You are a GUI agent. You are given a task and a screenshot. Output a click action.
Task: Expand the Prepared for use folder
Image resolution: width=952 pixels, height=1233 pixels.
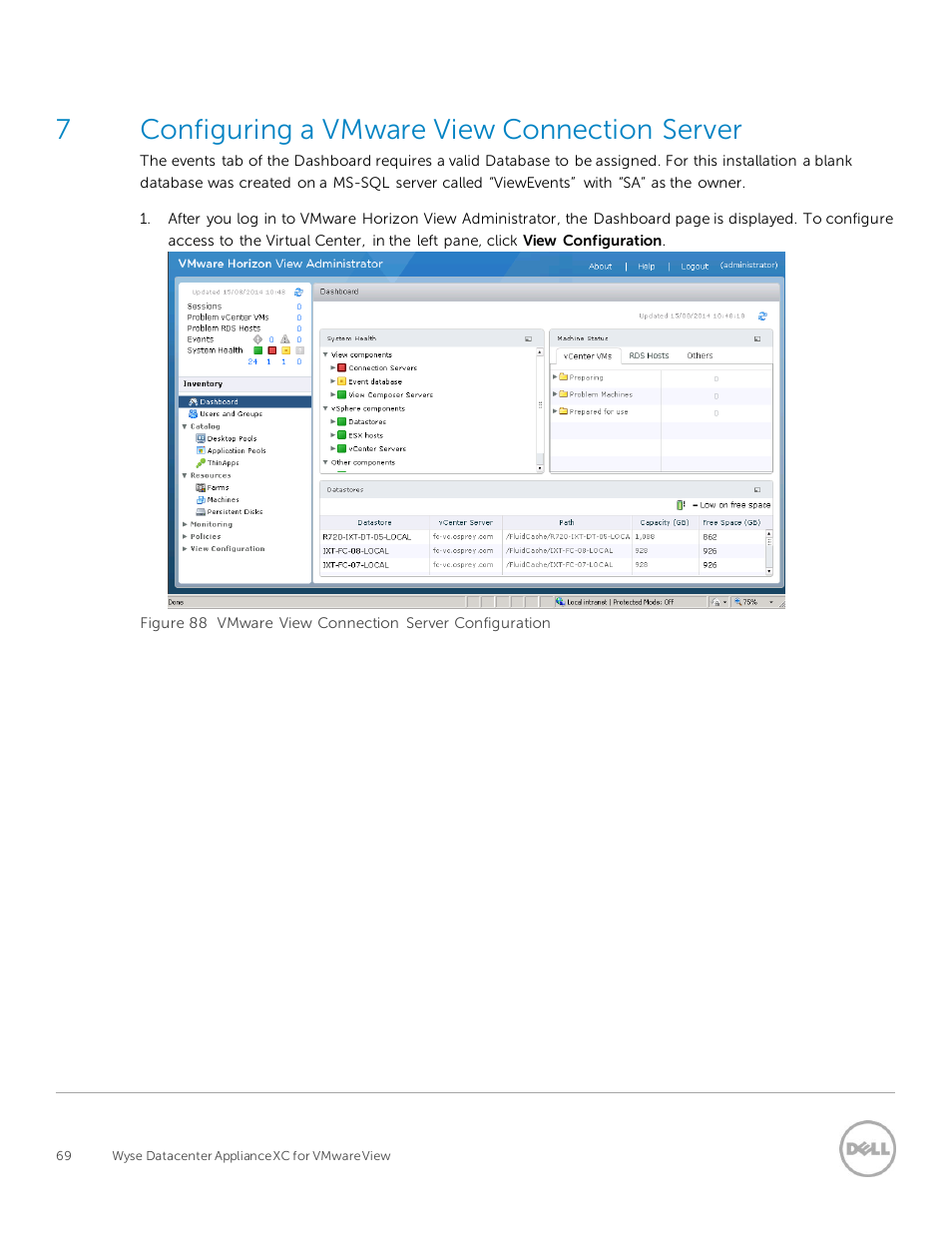click(x=555, y=411)
